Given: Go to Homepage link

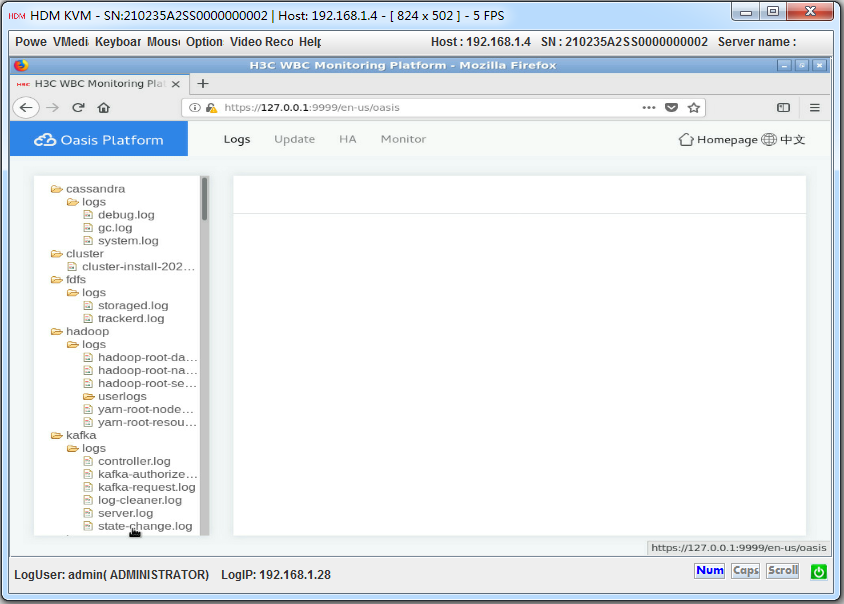Looking at the screenshot, I should pyautogui.click(x=727, y=140).
